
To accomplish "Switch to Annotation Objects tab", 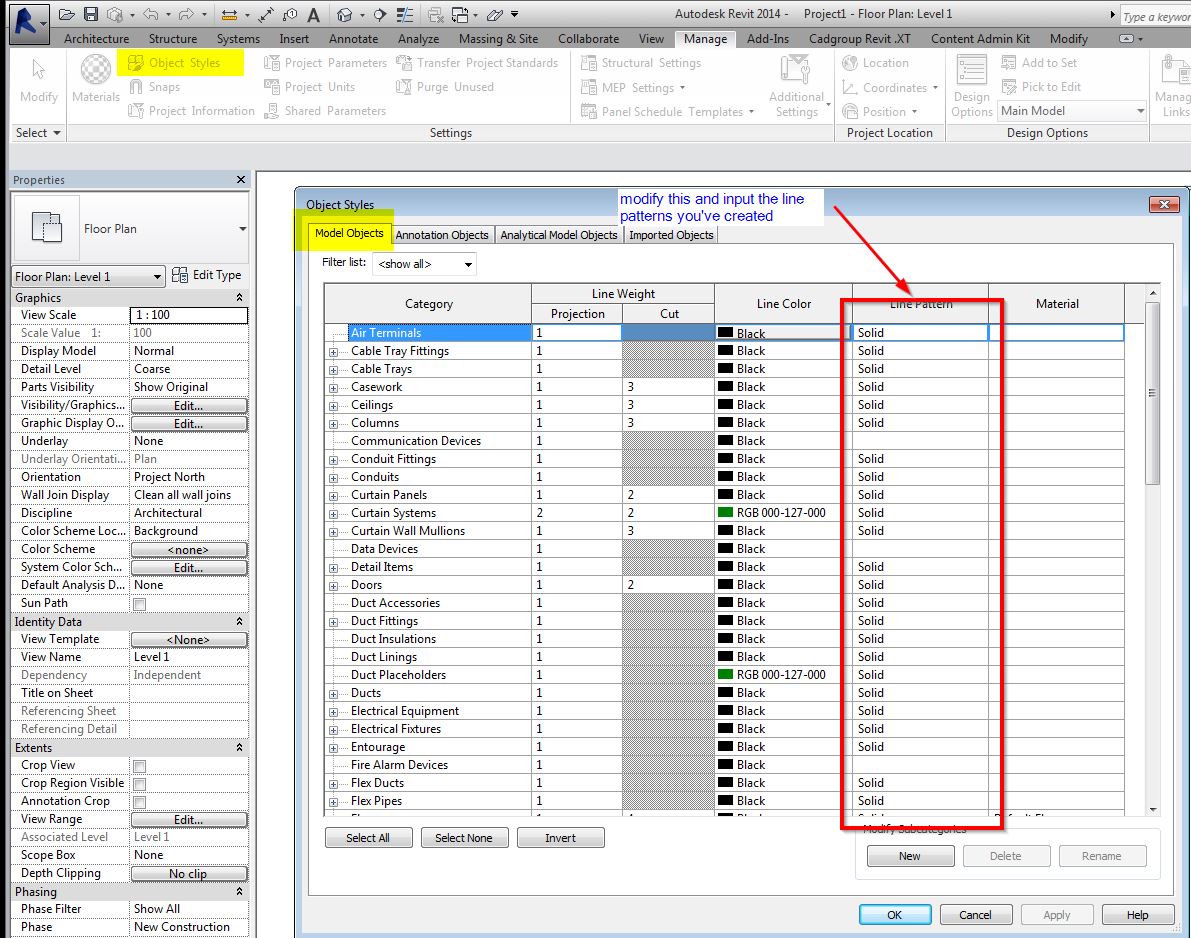I will coord(442,235).
